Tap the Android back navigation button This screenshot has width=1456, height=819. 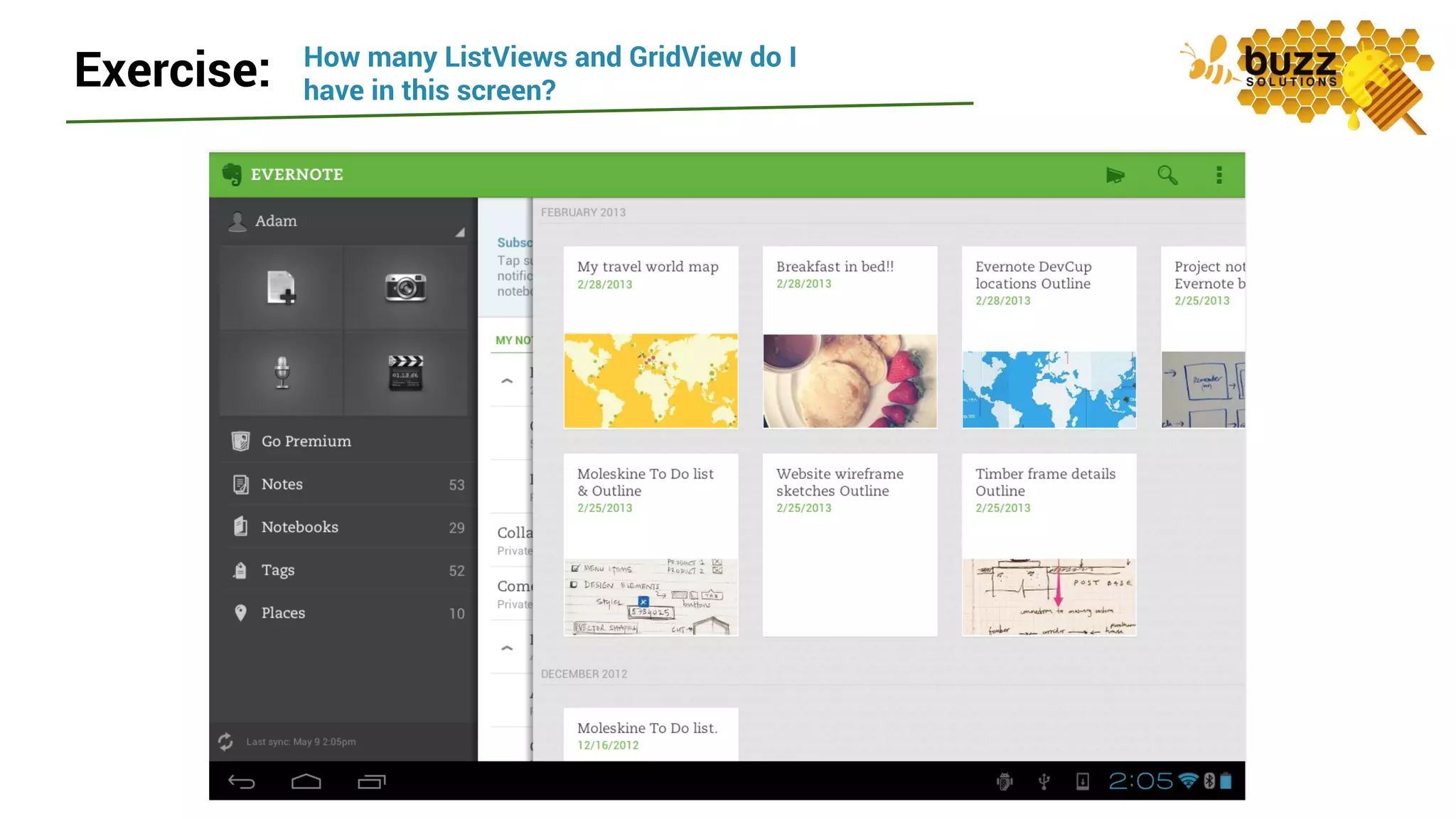(242, 782)
